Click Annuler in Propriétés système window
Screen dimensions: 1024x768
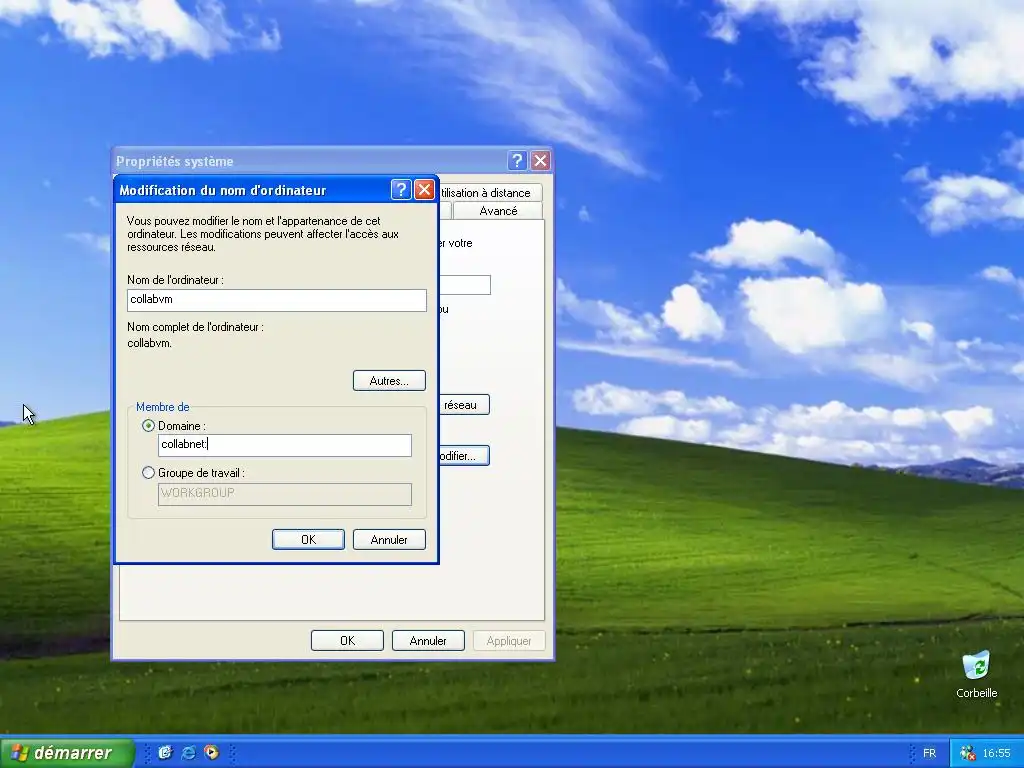pyautogui.click(x=428, y=641)
